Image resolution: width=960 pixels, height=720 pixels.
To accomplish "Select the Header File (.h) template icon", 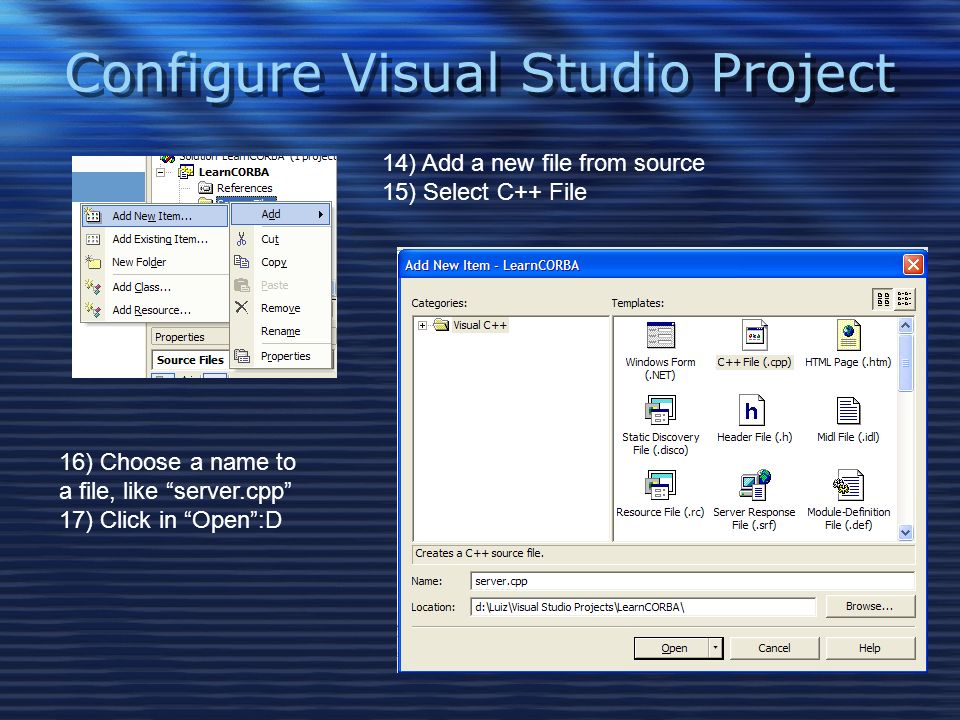I will coord(752,410).
